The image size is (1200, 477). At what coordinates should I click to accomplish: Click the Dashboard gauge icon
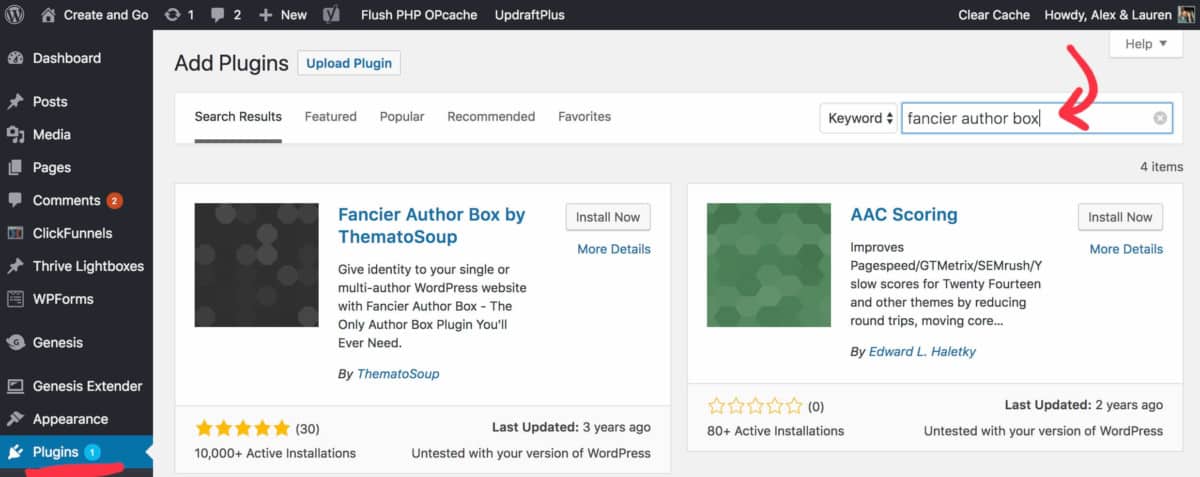pos(15,58)
